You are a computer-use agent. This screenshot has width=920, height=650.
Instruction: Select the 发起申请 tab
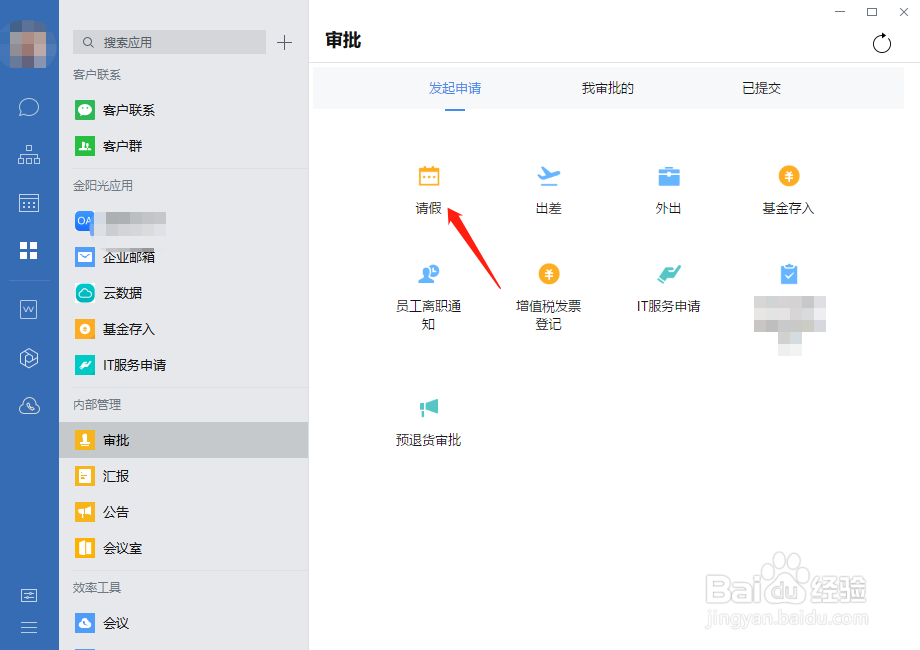tap(455, 88)
